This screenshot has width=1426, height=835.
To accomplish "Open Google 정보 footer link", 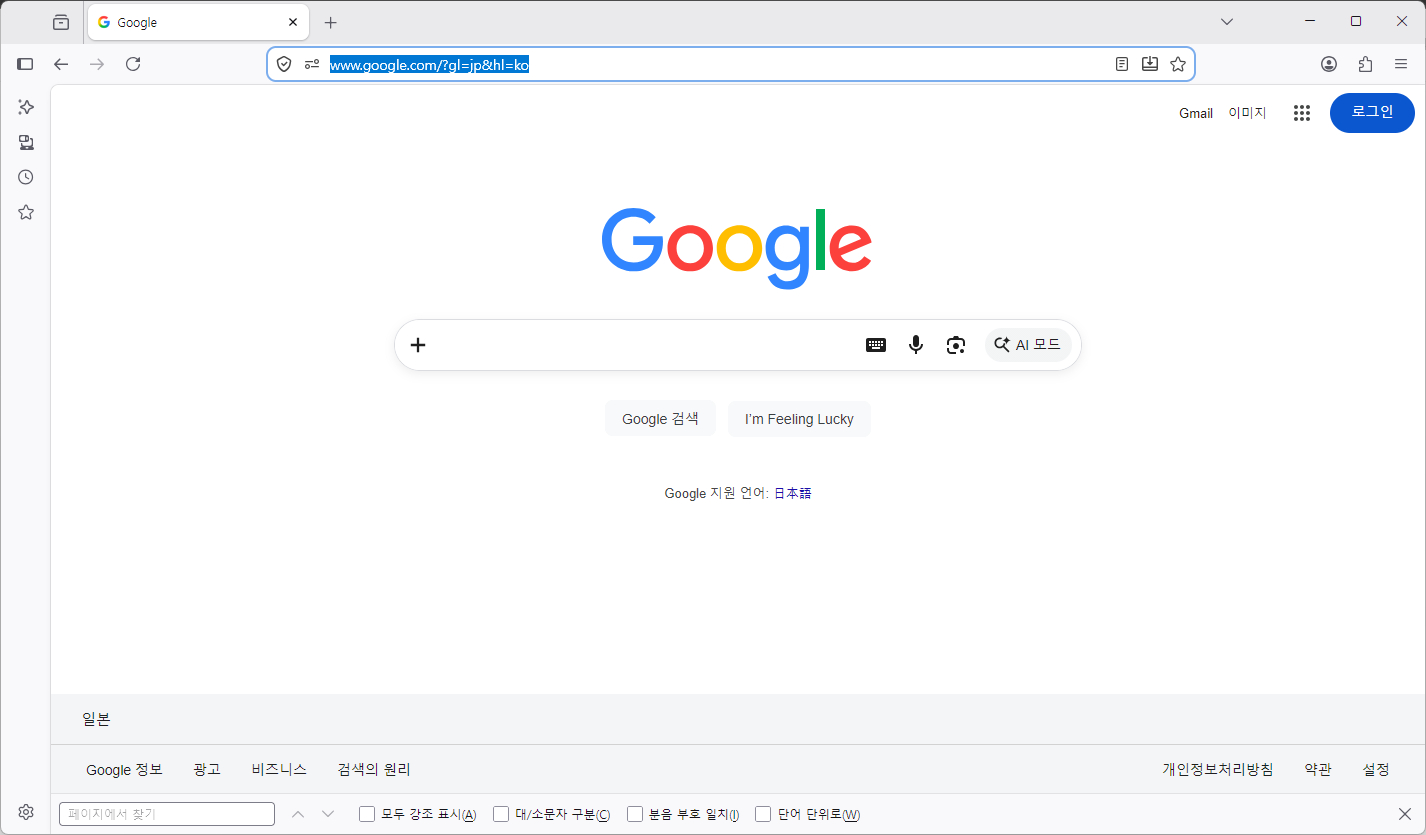I will pos(124,769).
